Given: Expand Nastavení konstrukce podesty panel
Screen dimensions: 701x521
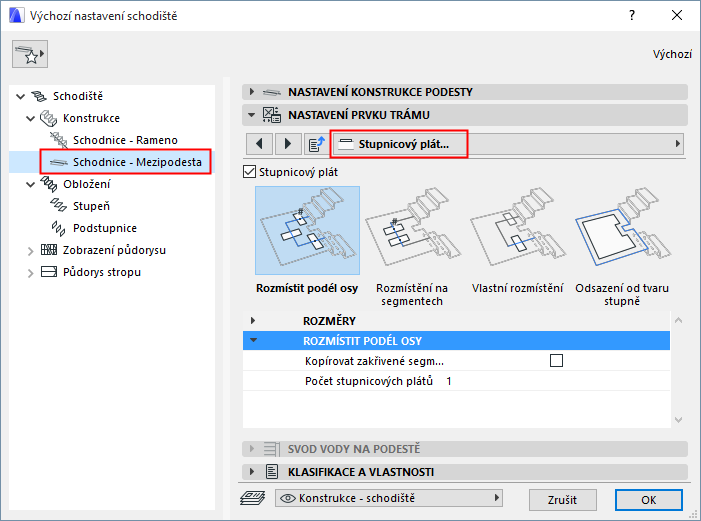Looking at the screenshot, I should click(x=252, y=92).
